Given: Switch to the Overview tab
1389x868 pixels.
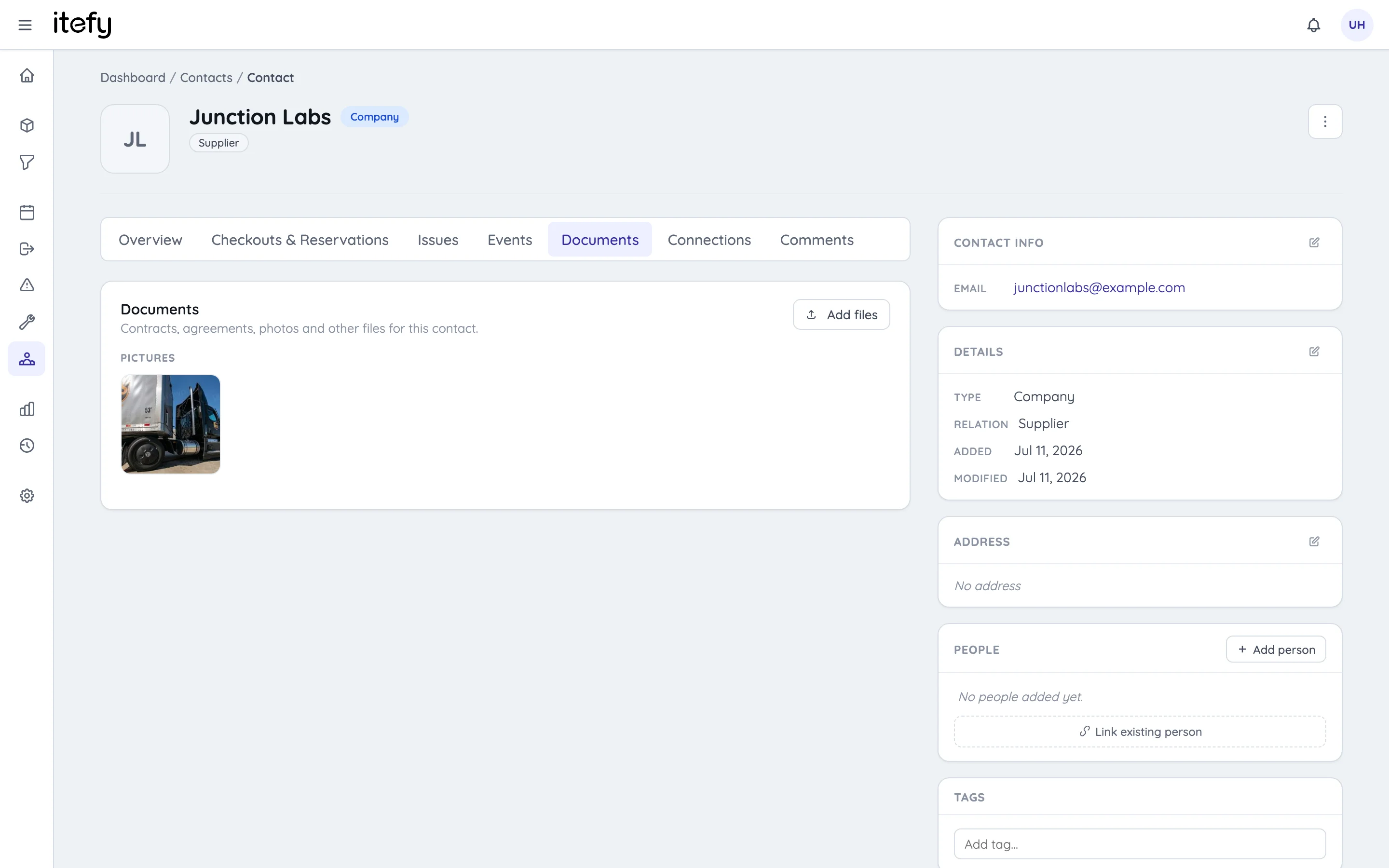Looking at the screenshot, I should 150,239.
